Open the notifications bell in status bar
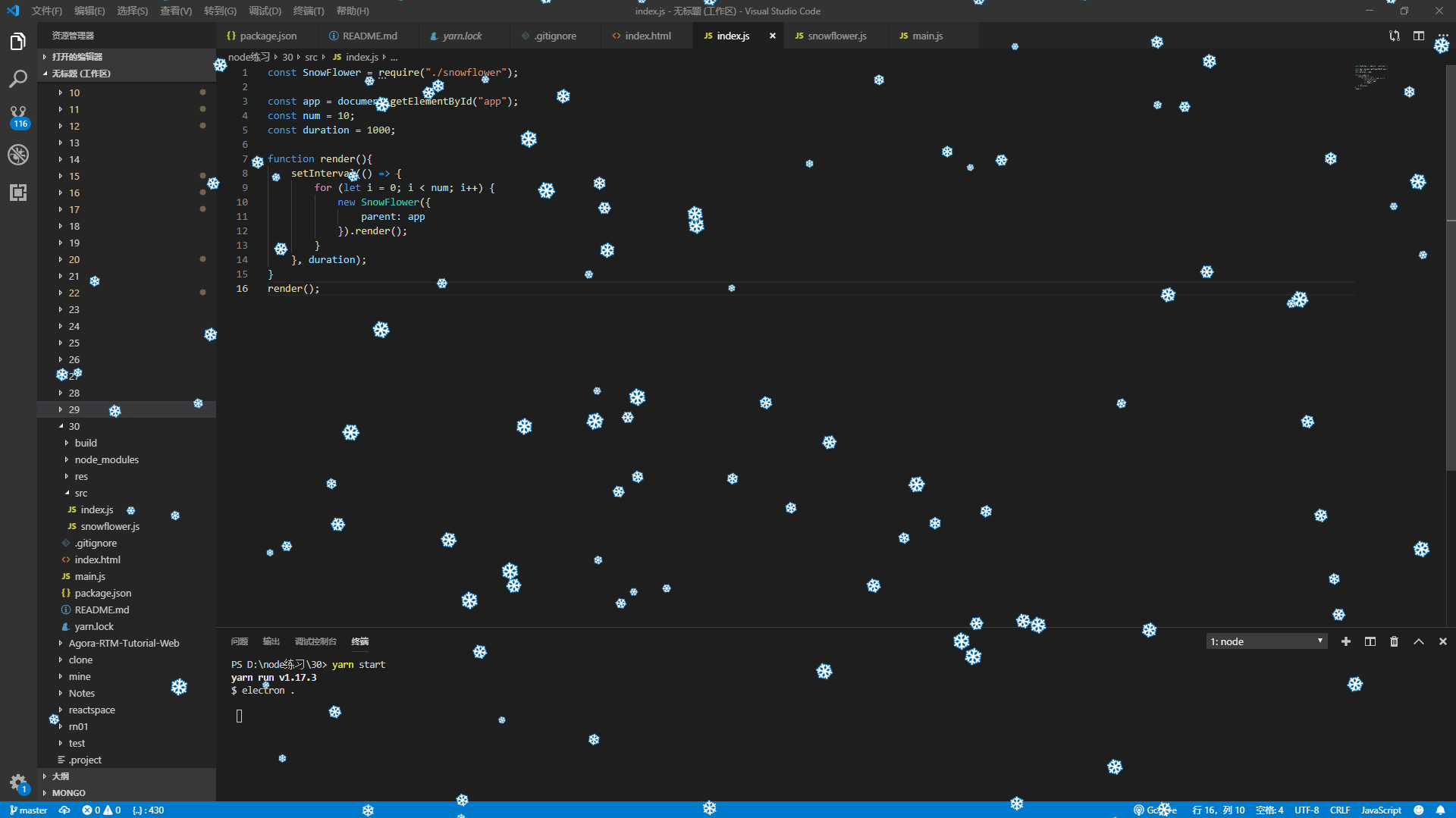 pyautogui.click(x=1440, y=810)
